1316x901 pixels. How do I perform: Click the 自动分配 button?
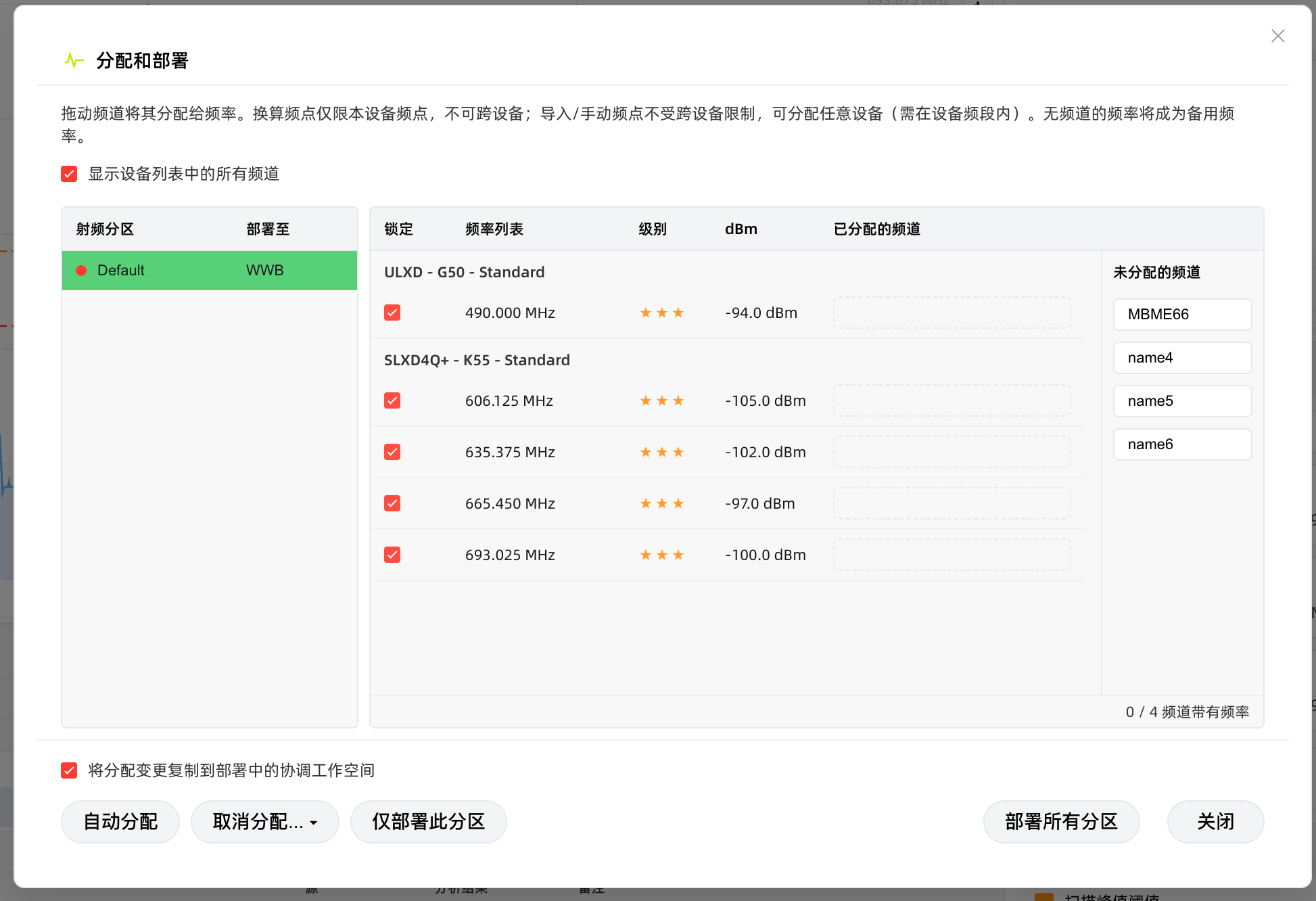[x=120, y=822]
